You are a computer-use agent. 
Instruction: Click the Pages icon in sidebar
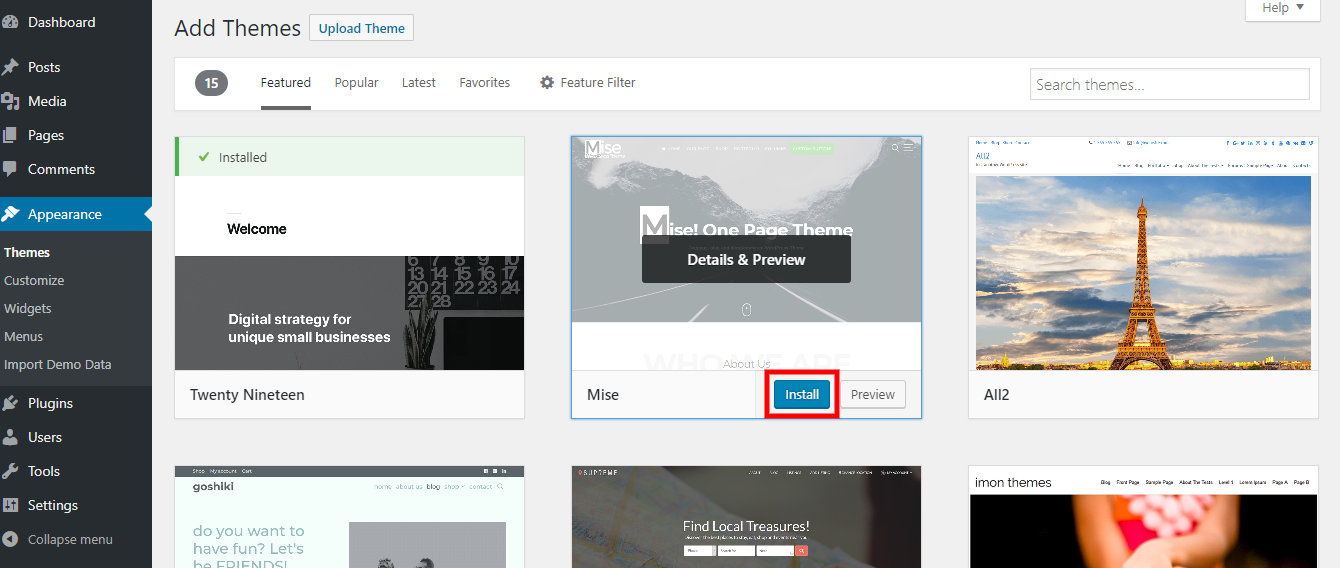point(11,135)
